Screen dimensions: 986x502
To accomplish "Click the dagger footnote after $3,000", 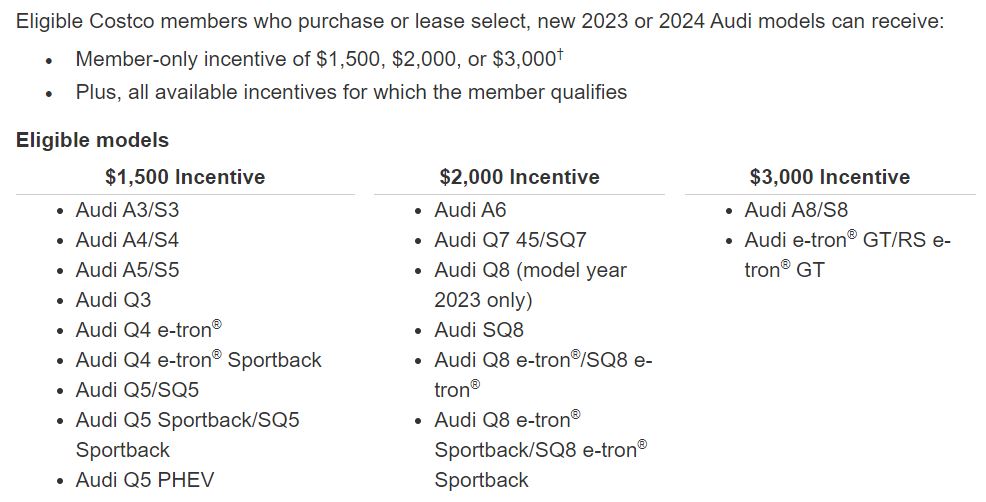I will 560,55.
